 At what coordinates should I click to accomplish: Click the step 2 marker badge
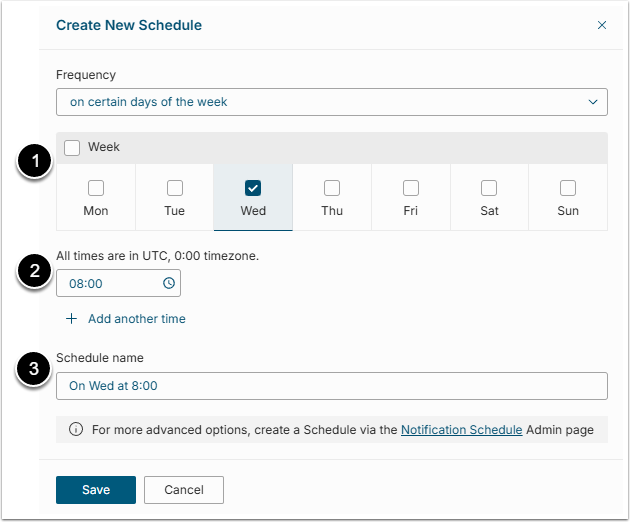click(34, 270)
